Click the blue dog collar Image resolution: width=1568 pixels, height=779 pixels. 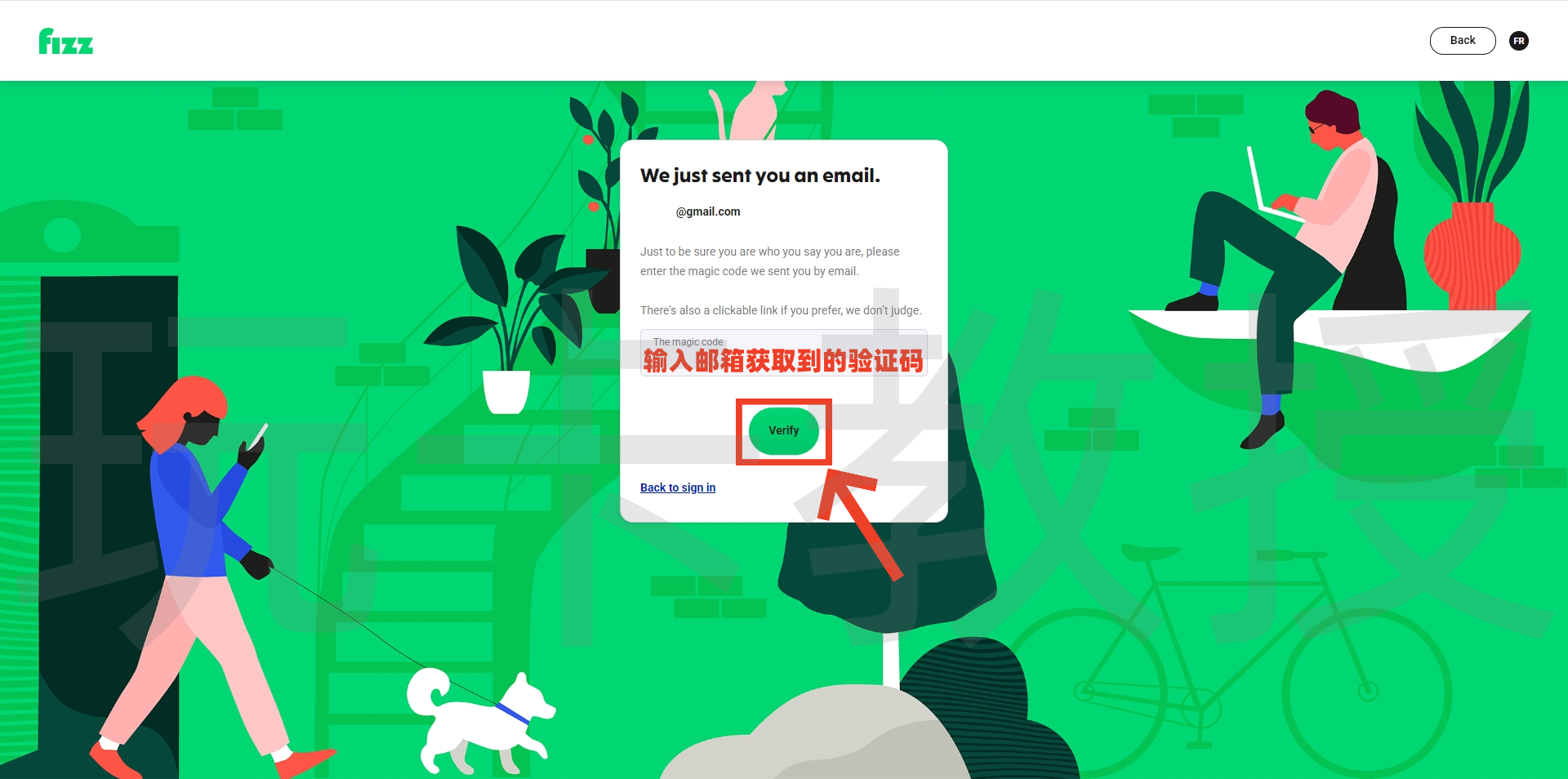point(513,713)
